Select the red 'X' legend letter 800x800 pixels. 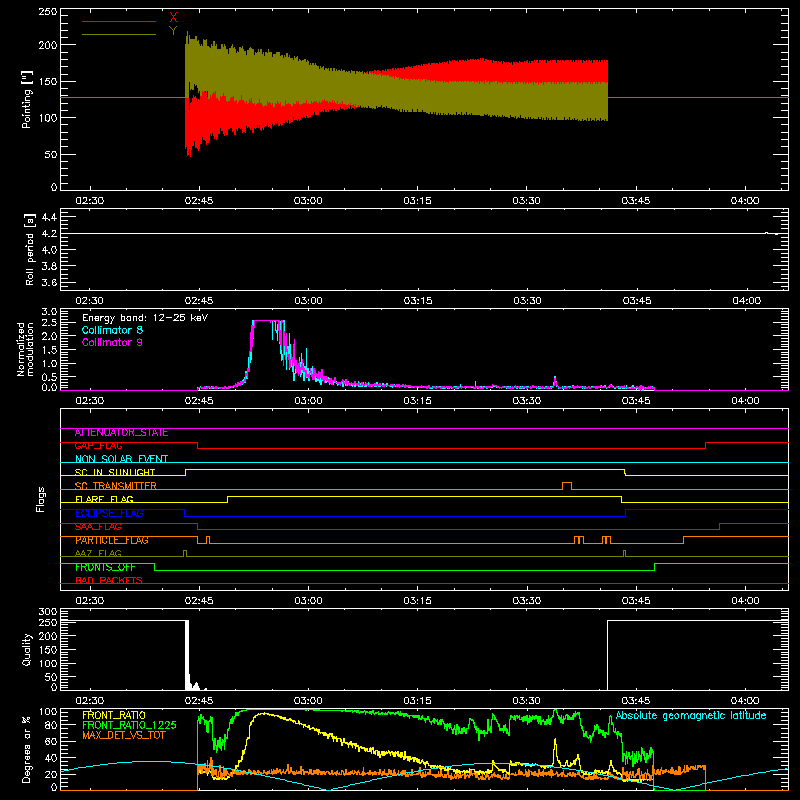173,17
